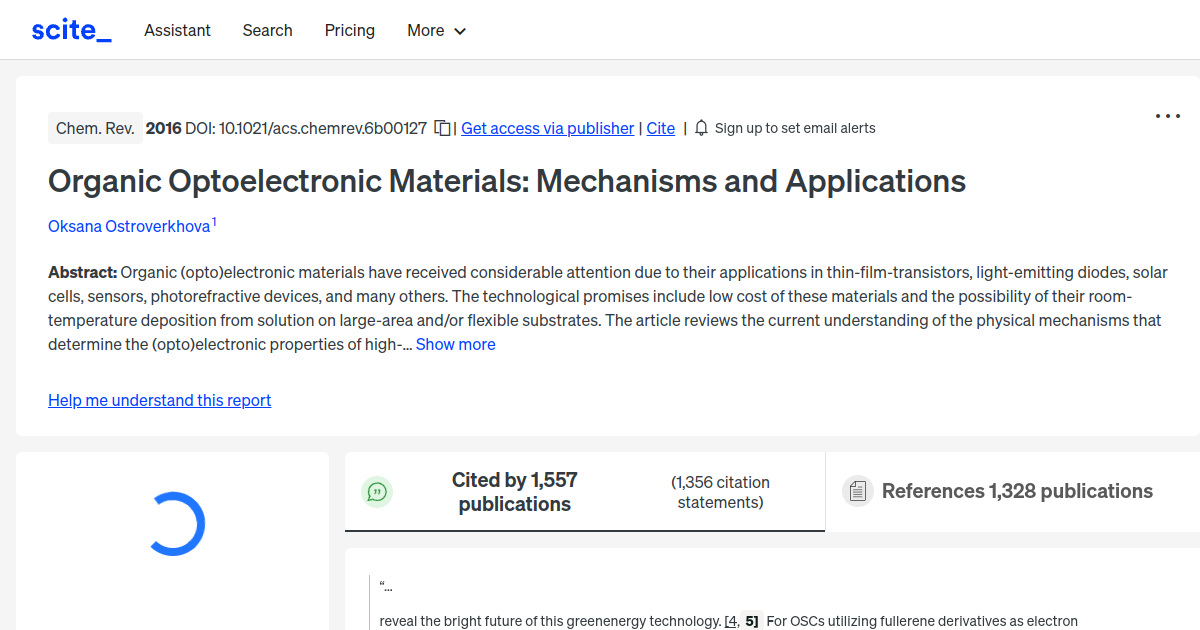1200x630 pixels.
Task: Open the More dropdown
Action: click(x=436, y=31)
